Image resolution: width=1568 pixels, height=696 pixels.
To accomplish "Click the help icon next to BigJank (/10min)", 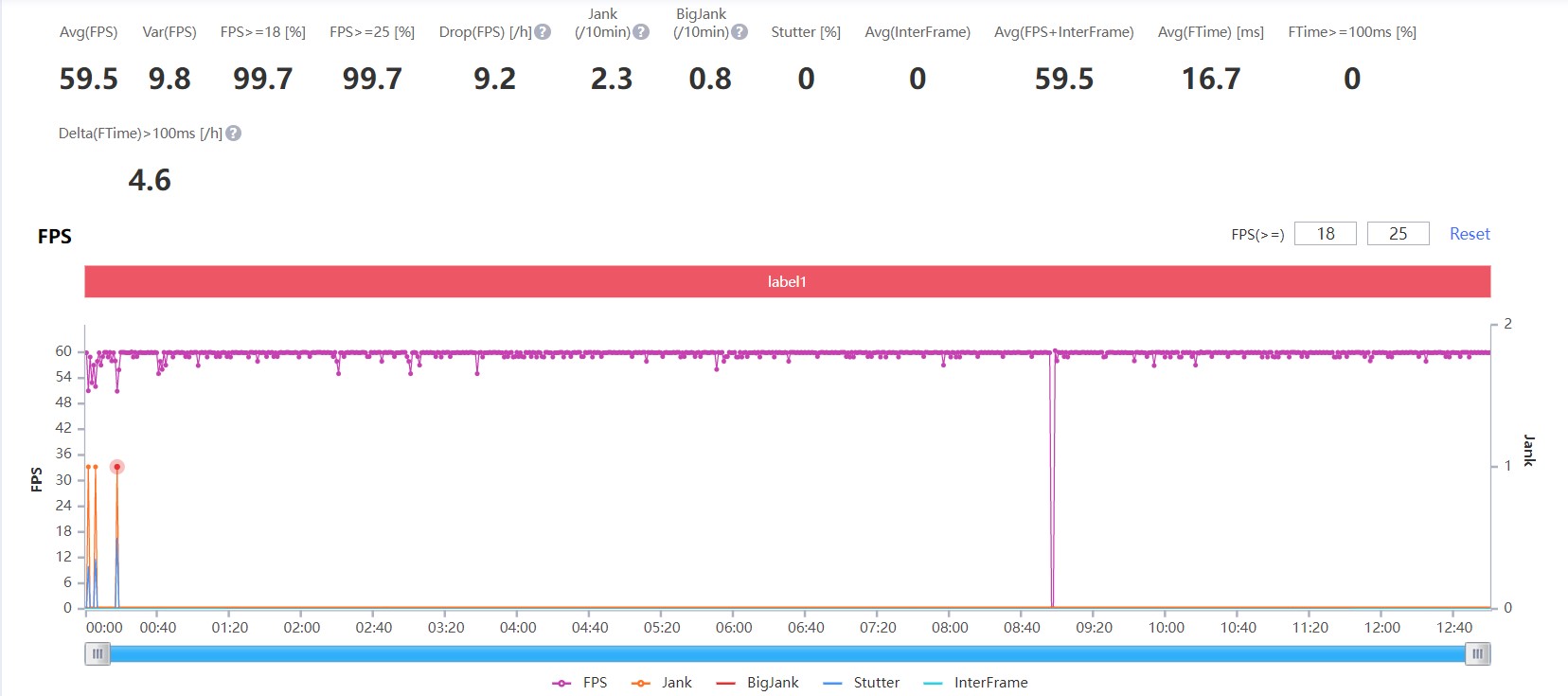I will click(x=739, y=32).
